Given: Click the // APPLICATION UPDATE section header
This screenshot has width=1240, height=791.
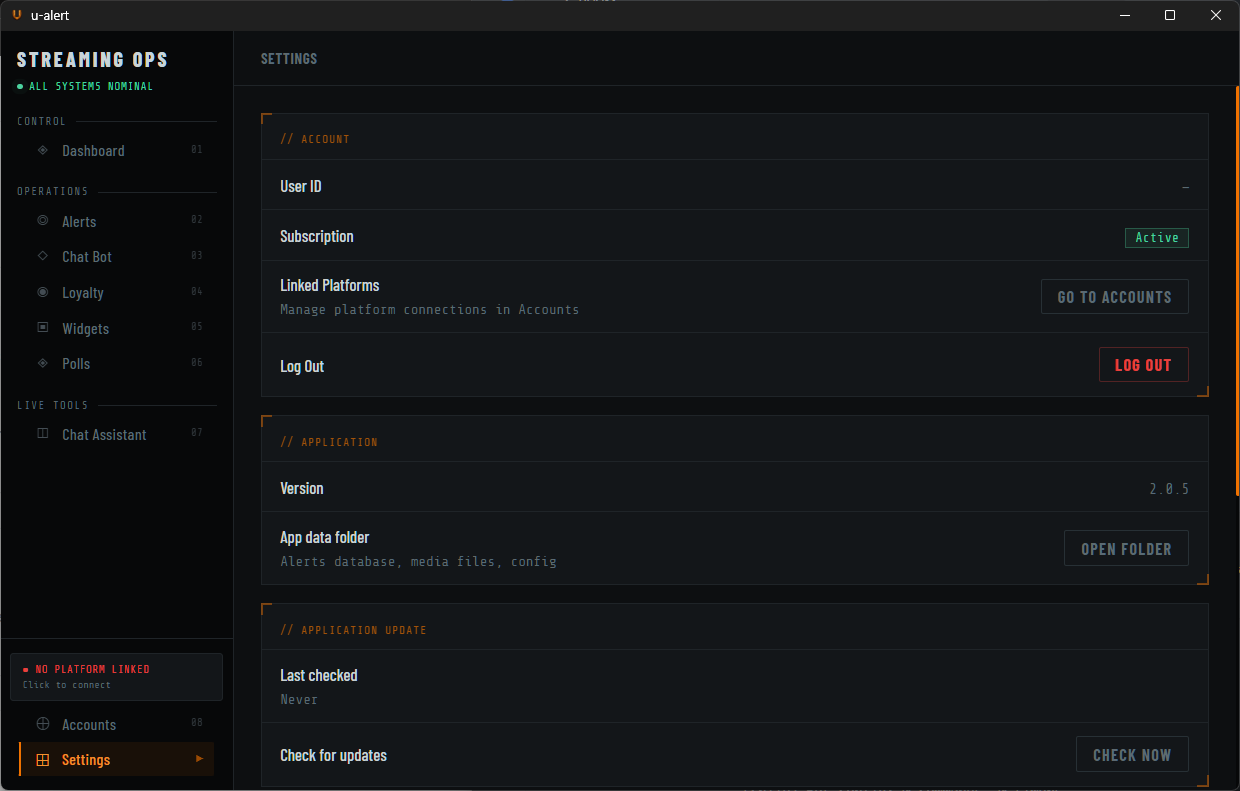Looking at the screenshot, I should click(353, 631).
